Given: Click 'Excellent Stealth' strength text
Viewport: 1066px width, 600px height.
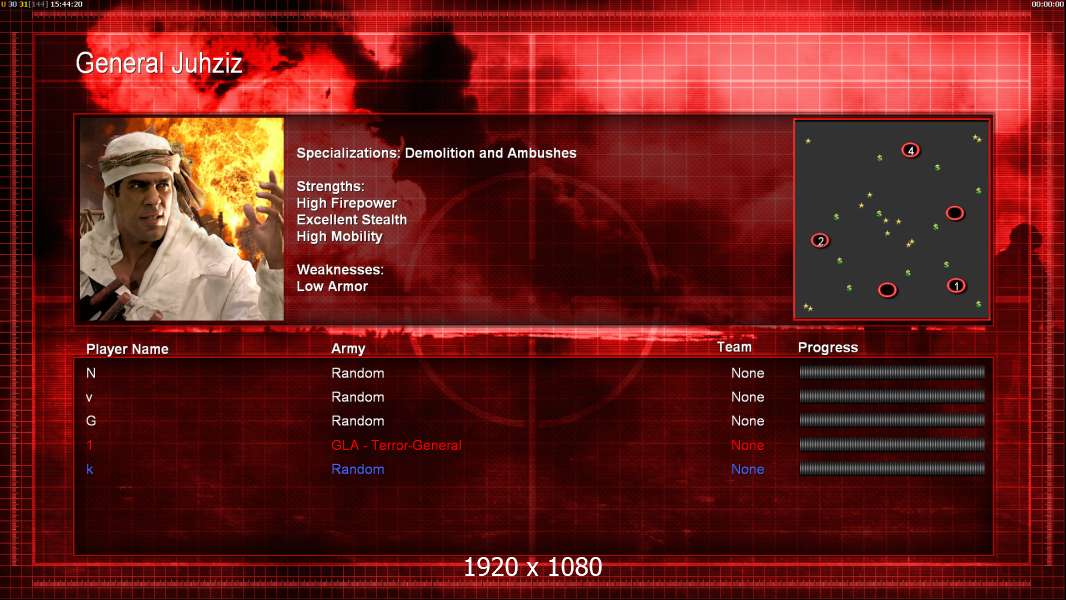Looking at the screenshot, I should coord(351,219).
